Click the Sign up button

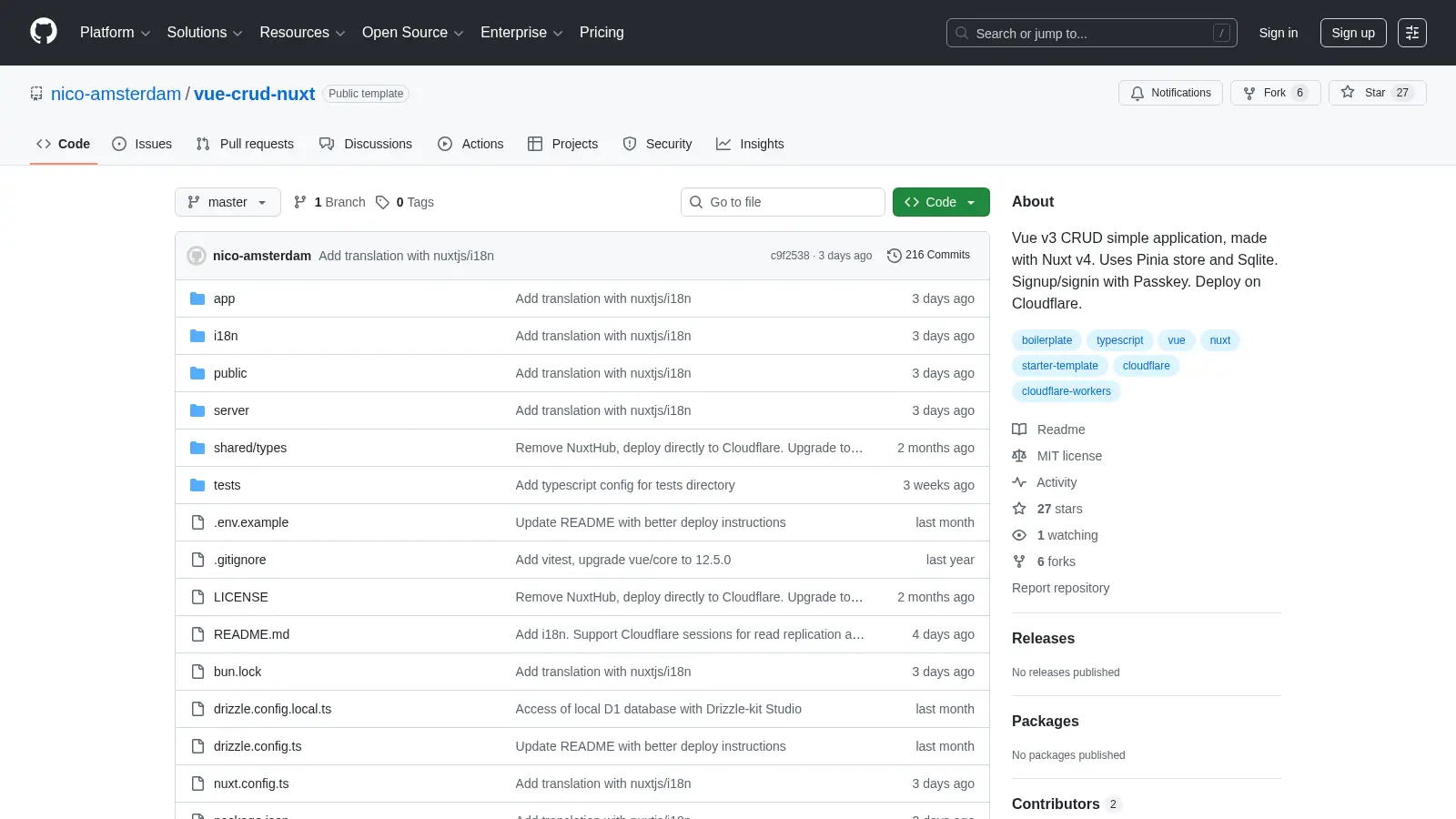1353,33
